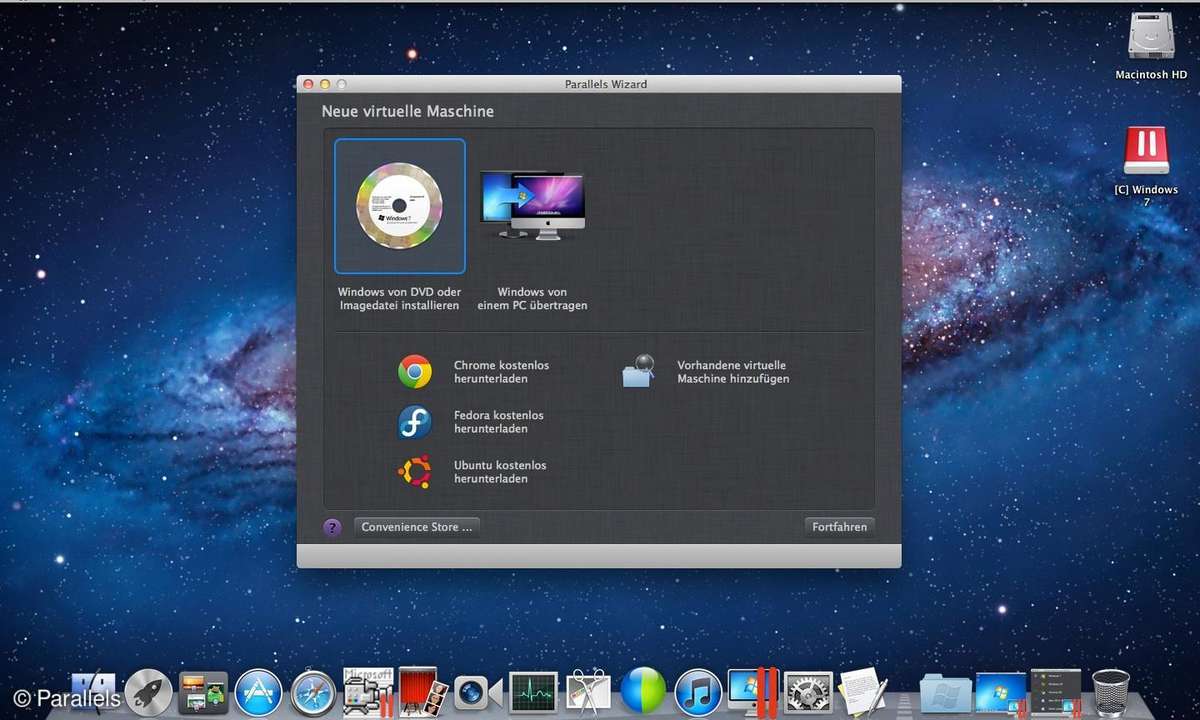
Task: Open Launchpad rocket icon in dock
Action: [149, 692]
